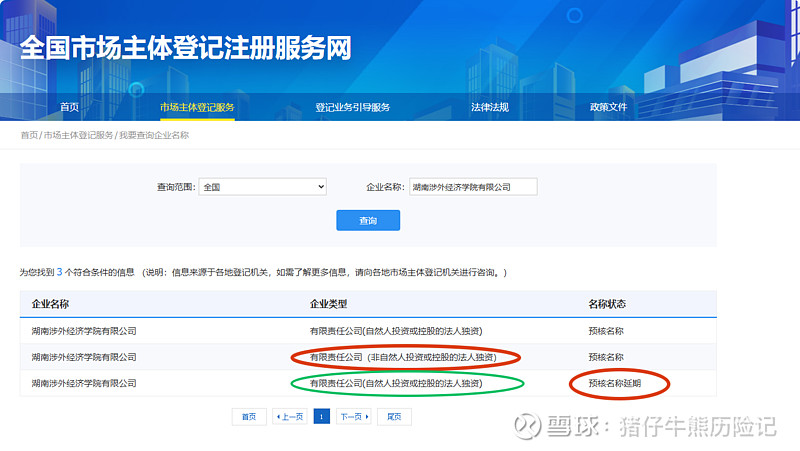
Task: Open the 政策文件 tab
Action: tap(608, 107)
